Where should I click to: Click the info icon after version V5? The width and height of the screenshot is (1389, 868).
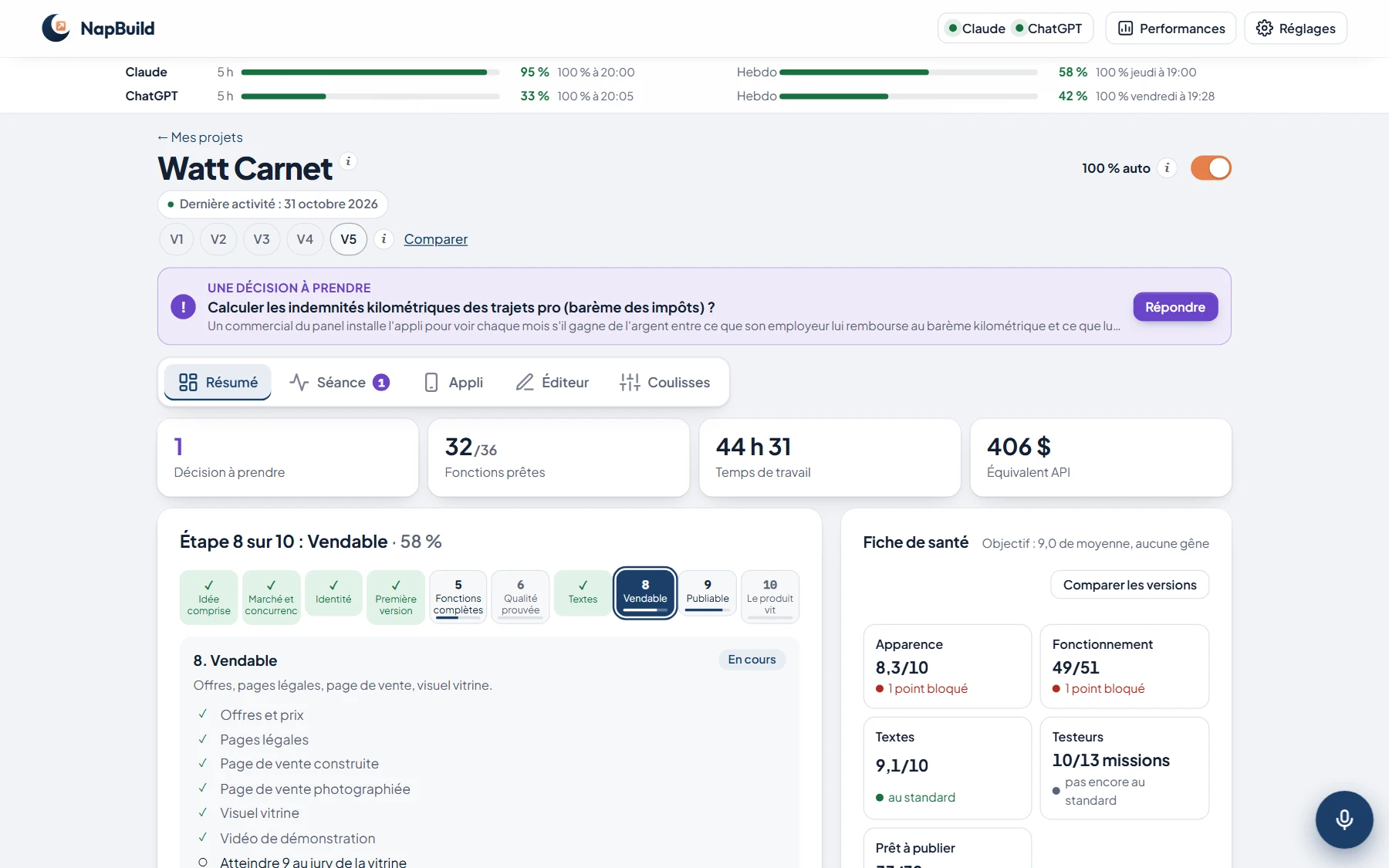pyautogui.click(x=384, y=239)
